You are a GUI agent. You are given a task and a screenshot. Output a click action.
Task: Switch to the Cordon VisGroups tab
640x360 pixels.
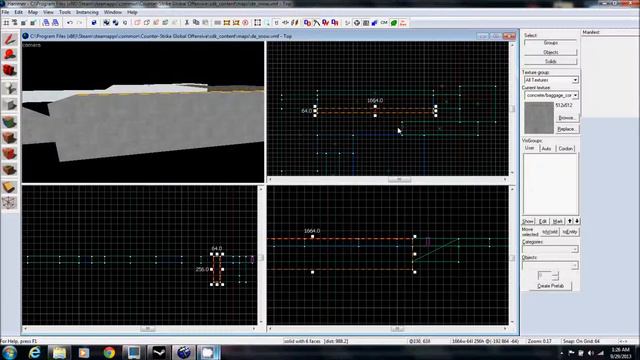click(566, 149)
